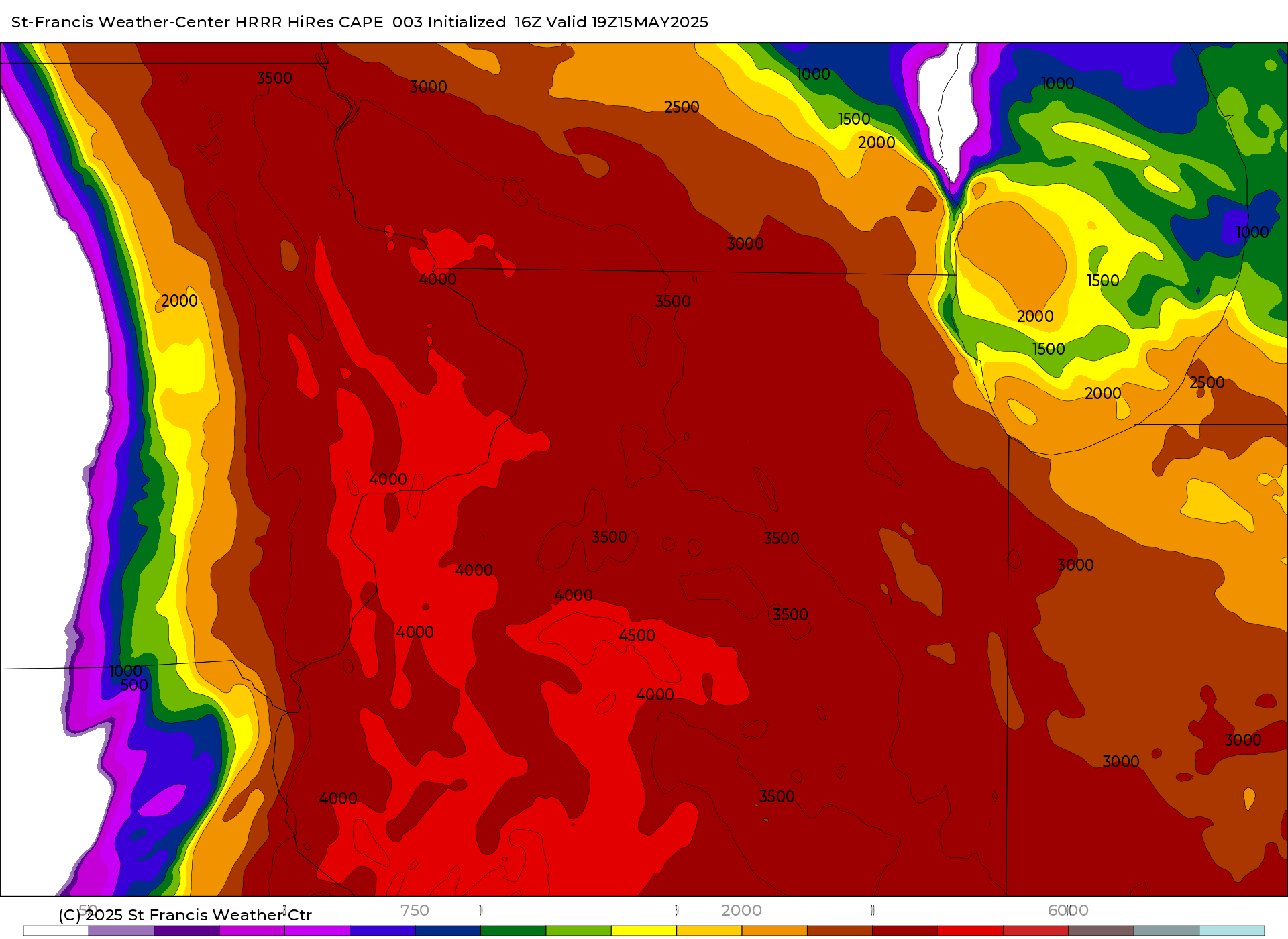Select the dark purple legend swatch
This screenshot has height=939, width=1288.
click(x=186, y=930)
